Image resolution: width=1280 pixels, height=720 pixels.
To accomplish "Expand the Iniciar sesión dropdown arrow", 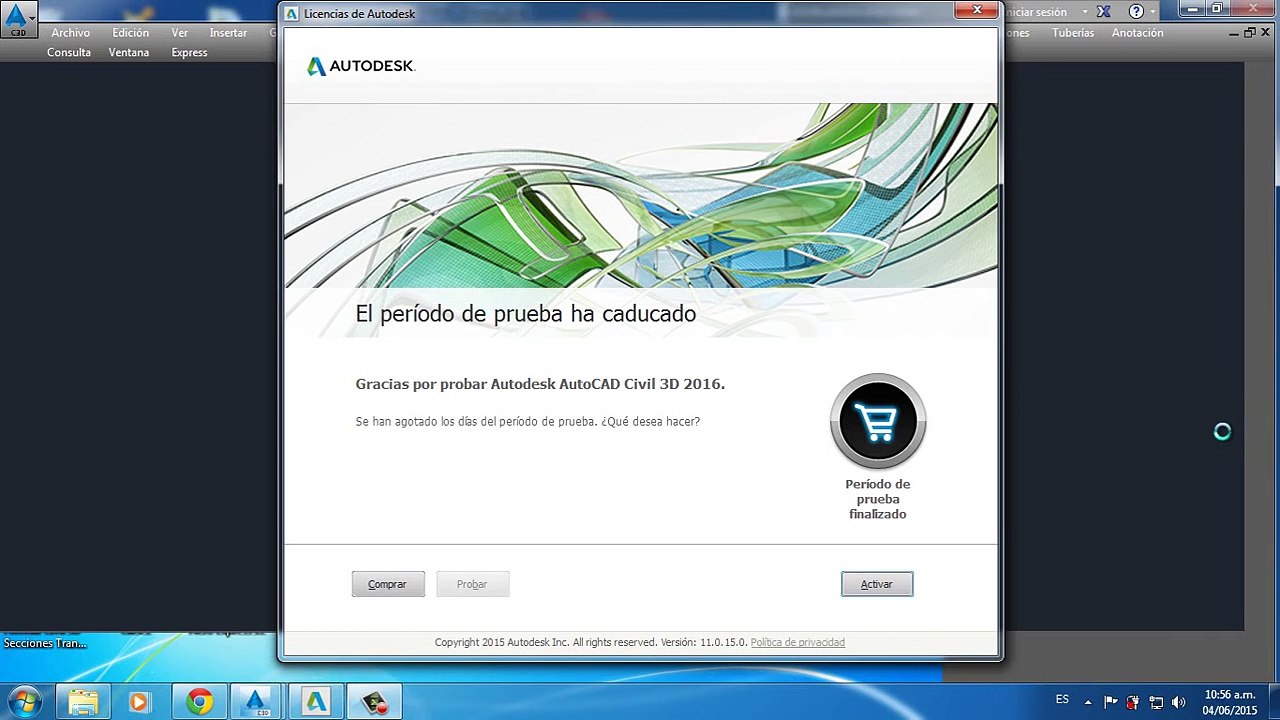I will pyautogui.click(x=1085, y=12).
